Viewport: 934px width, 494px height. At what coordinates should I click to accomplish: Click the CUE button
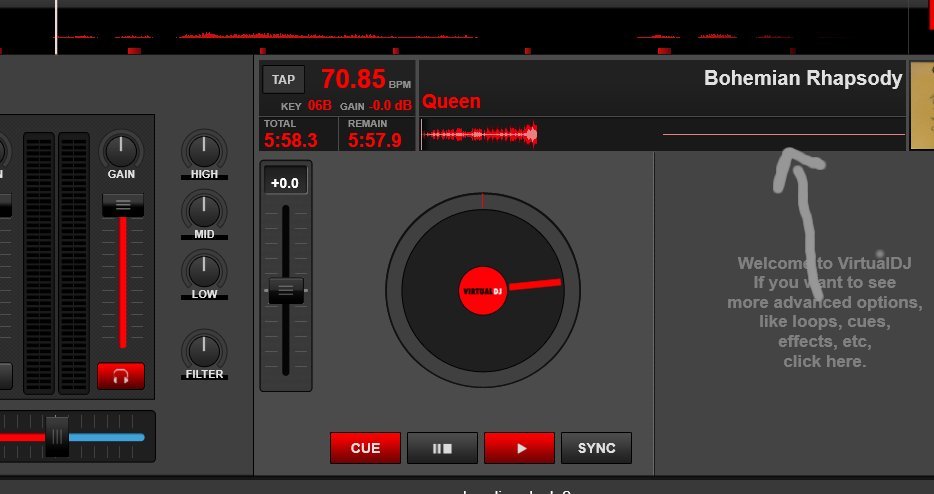[365, 448]
